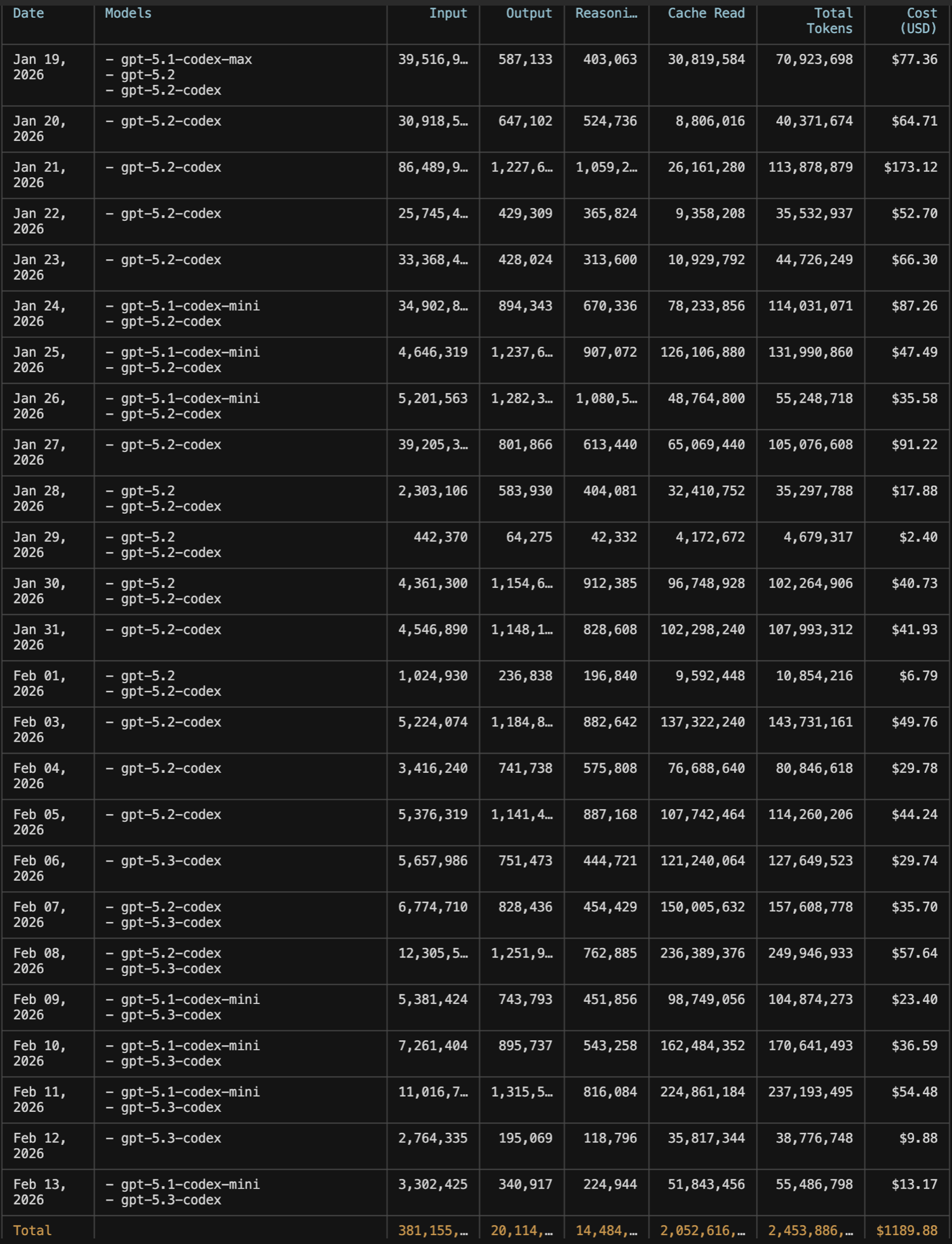This screenshot has width=952, height=1244.
Task: Click the Jan 29 input value 442,370
Action: pos(440,537)
